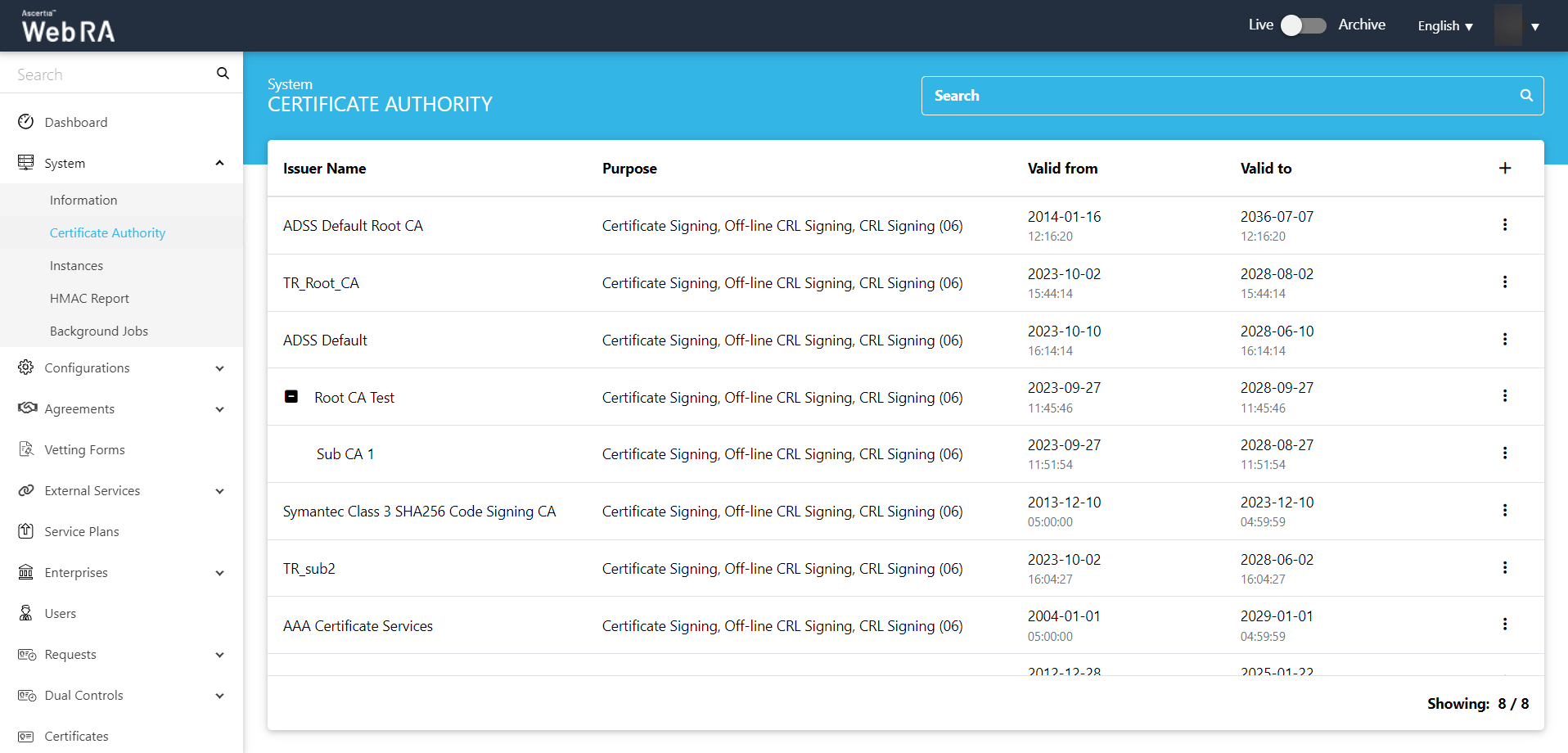Click the add certificate authority plus icon
The width and height of the screenshot is (1568, 753).
[1504, 168]
